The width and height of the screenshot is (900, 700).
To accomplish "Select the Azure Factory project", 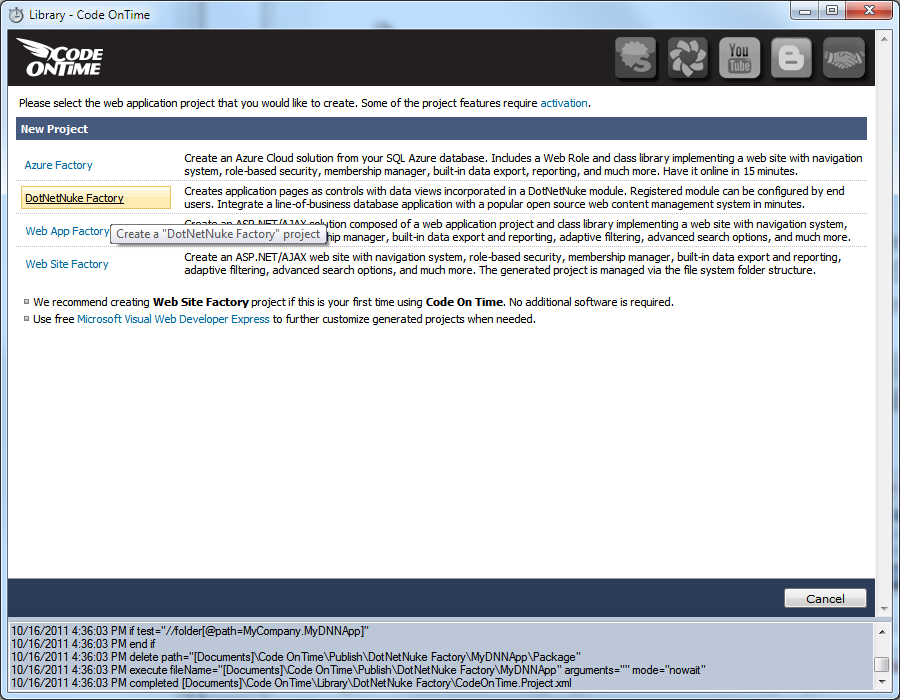I will tap(58, 165).
